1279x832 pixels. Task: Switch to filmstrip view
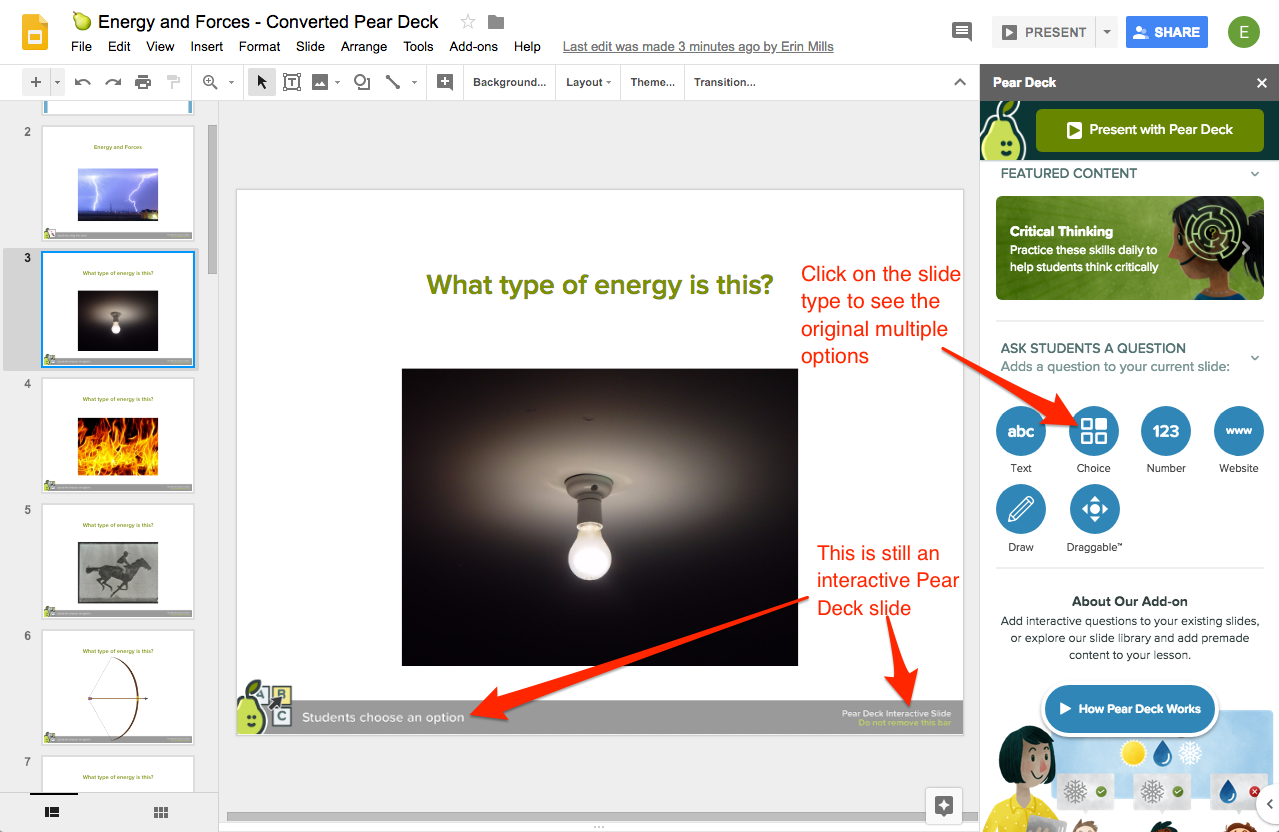coord(53,812)
